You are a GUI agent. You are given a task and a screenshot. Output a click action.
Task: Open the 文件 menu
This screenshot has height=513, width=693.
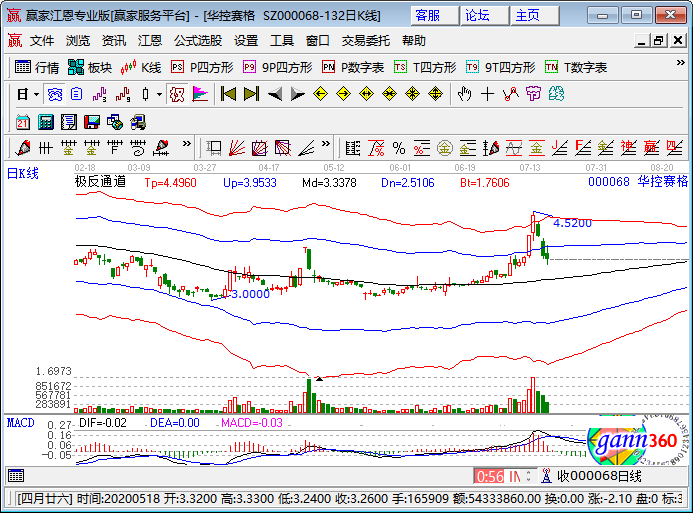point(42,41)
